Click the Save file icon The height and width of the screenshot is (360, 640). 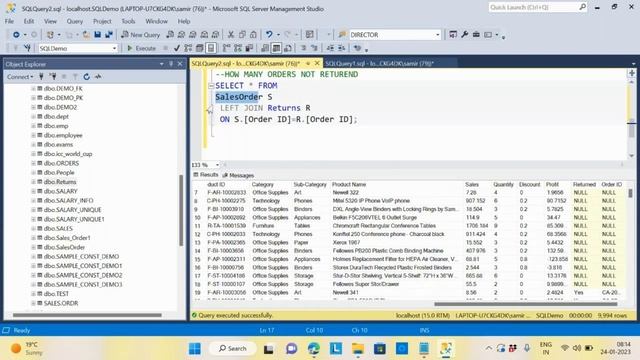point(98,35)
